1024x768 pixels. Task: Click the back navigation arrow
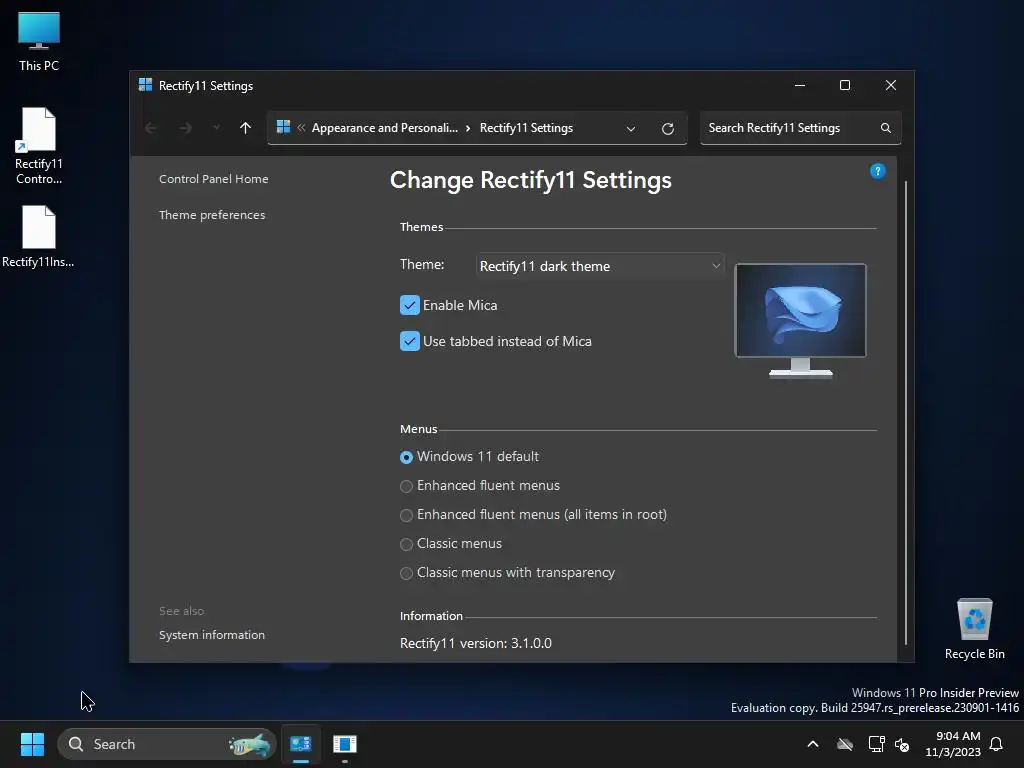click(x=151, y=128)
